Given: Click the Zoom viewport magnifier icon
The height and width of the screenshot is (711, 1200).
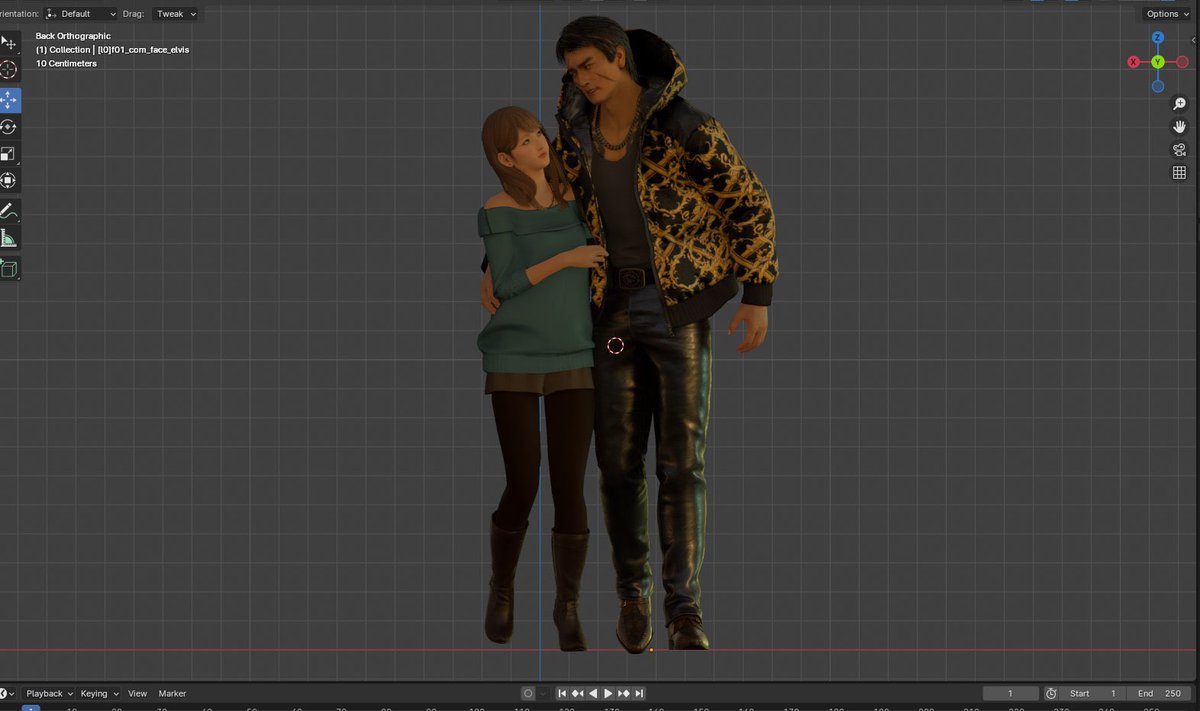Looking at the screenshot, I should tap(1179, 104).
